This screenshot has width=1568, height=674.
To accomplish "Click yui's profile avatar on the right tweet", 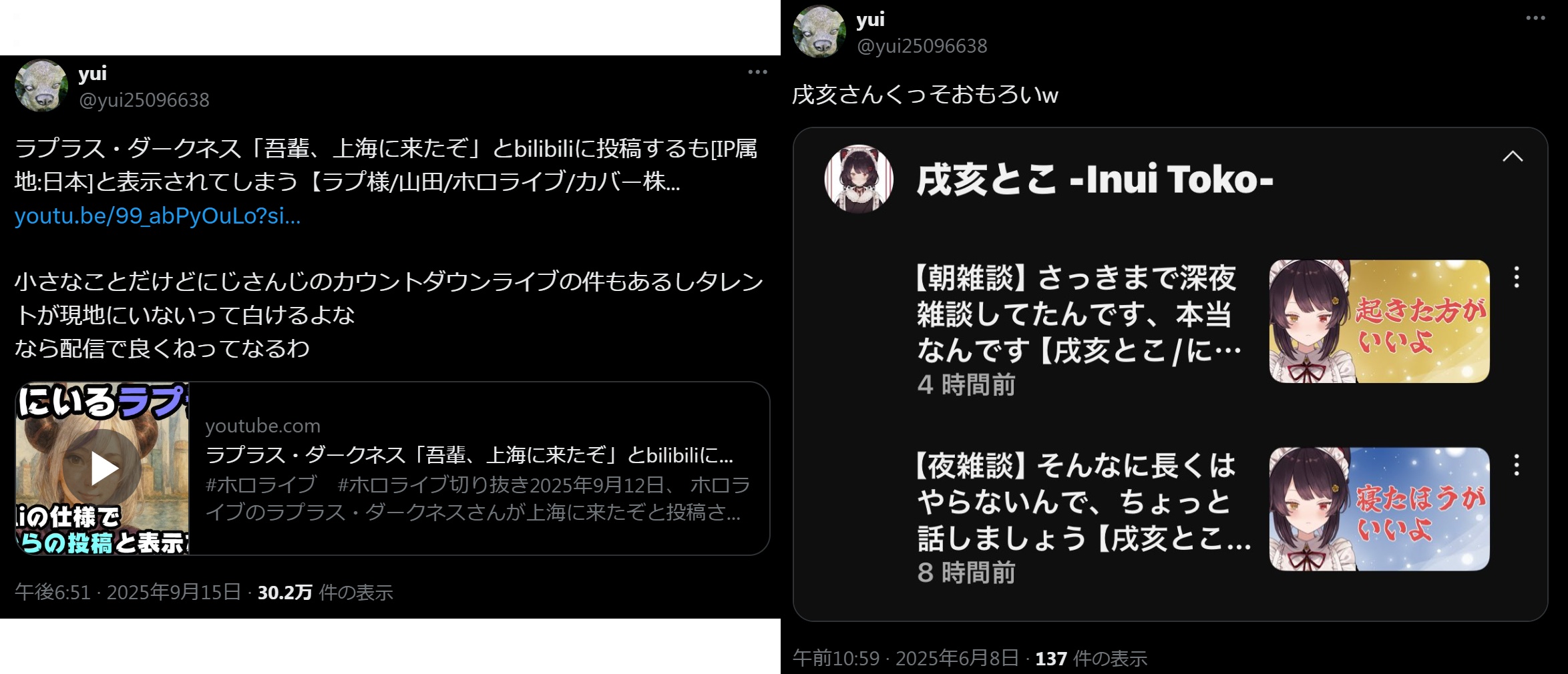I will [x=819, y=31].
